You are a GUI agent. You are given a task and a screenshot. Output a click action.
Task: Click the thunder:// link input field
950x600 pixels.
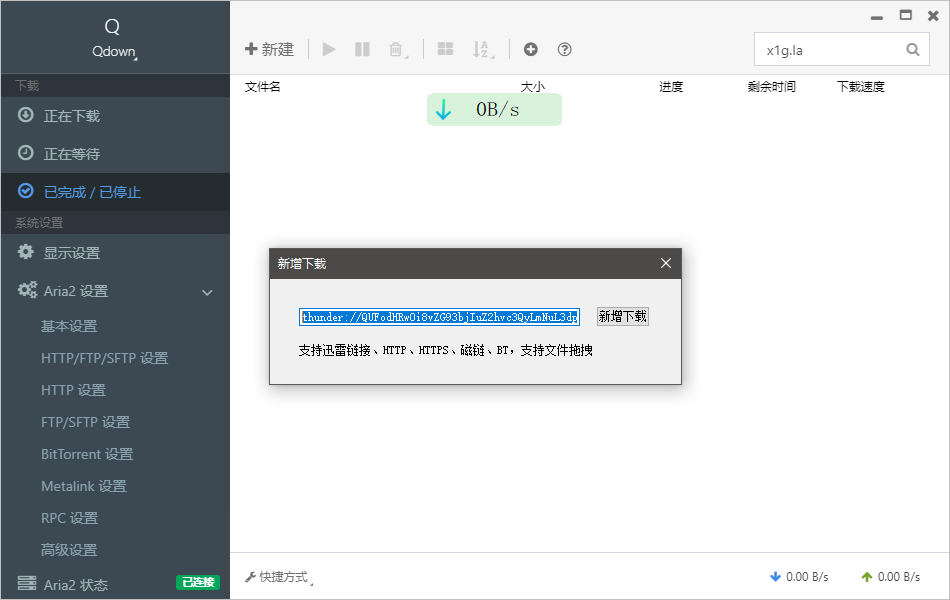pyautogui.click(x=439, y=317)
